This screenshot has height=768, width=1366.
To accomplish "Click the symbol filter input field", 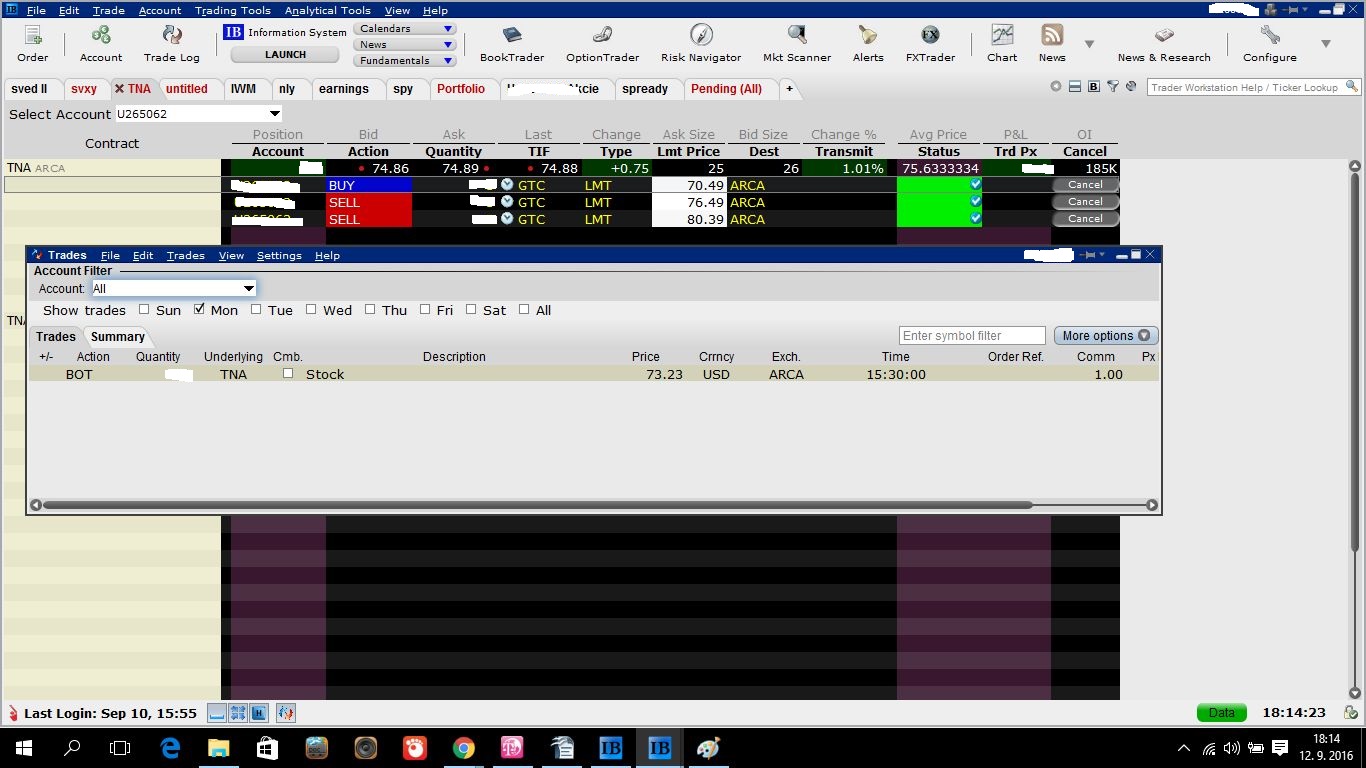I will 972,336.
